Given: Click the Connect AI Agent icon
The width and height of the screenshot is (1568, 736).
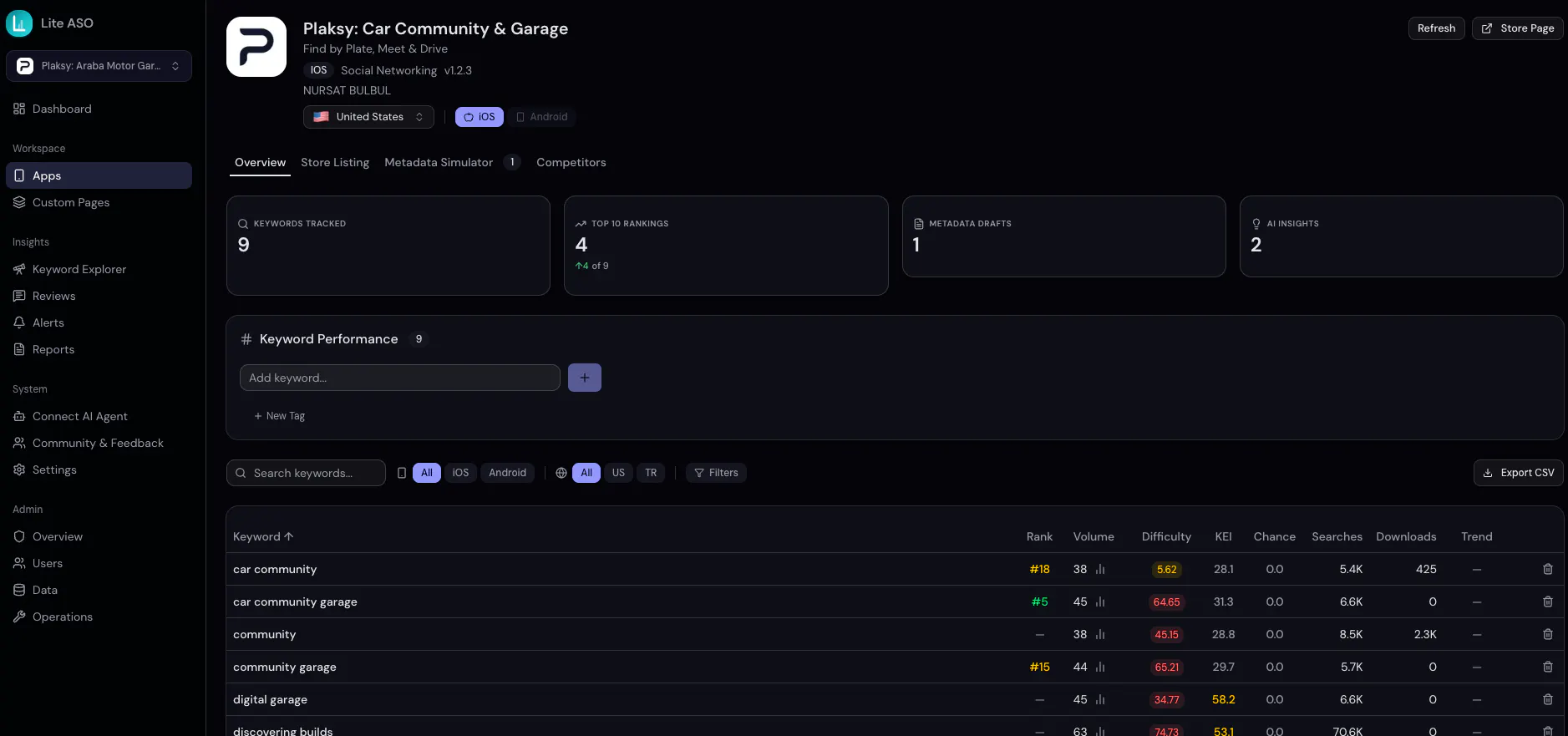Looking at the screenshot, I should pos(19,416).
